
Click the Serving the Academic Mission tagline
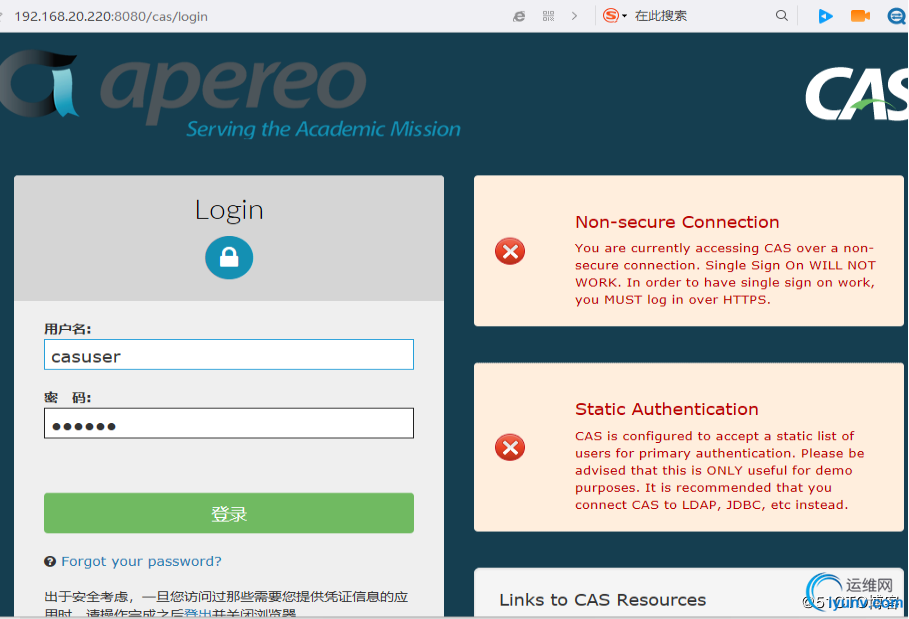pos(323,129)
